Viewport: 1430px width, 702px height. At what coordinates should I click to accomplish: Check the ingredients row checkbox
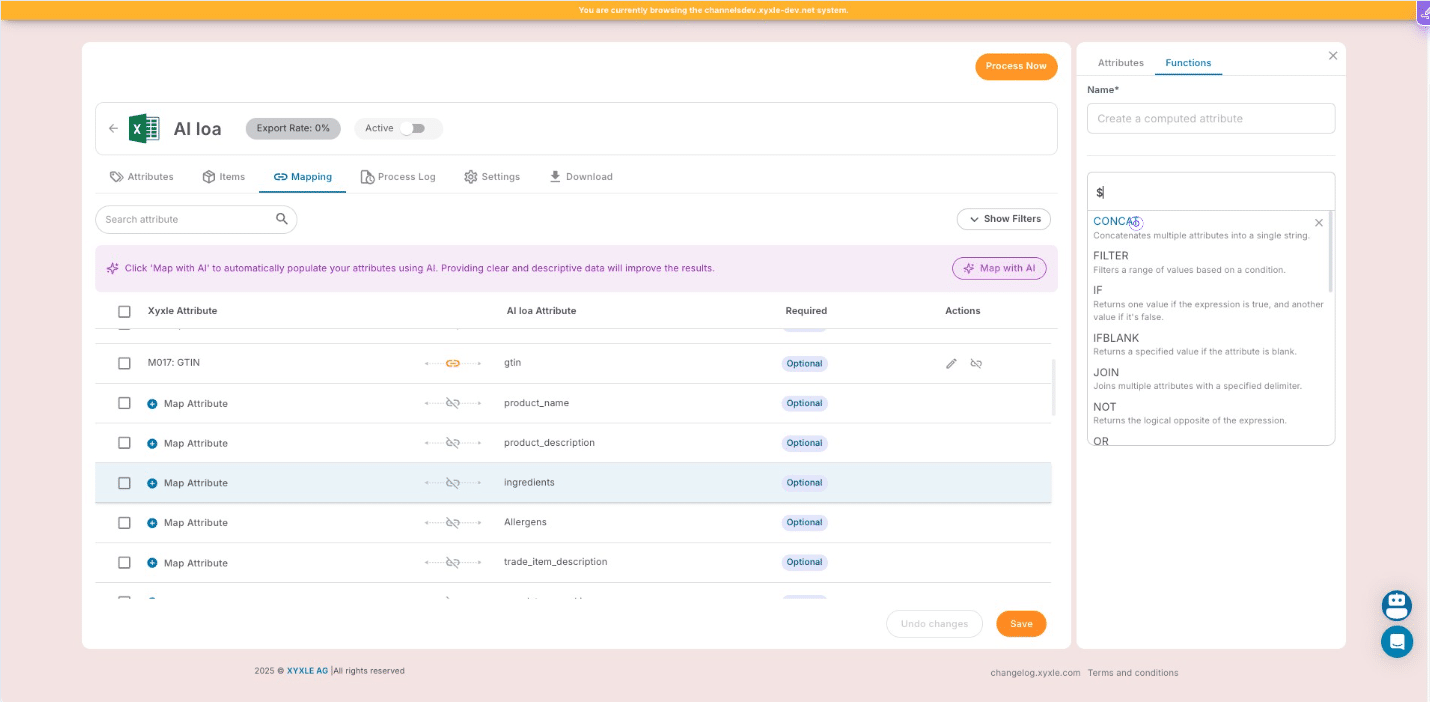click(x=124, y=483)
